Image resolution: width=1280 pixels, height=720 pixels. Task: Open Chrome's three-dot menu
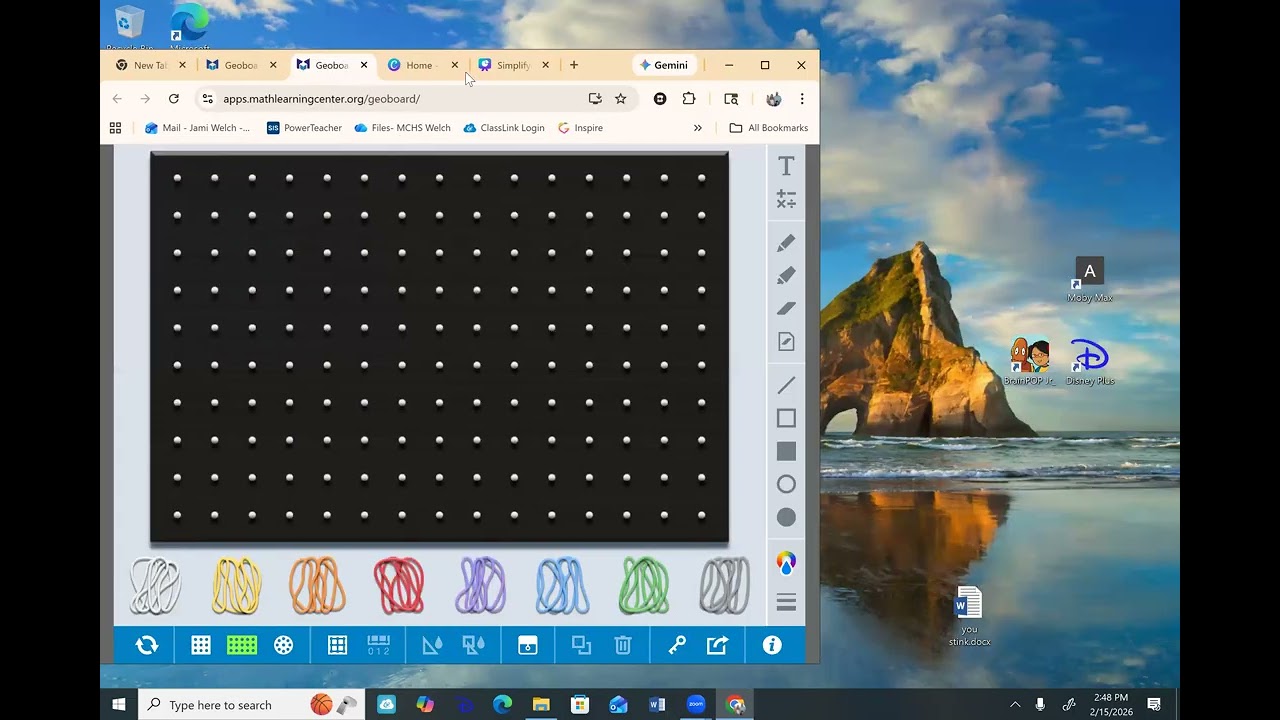coord(802,99)
